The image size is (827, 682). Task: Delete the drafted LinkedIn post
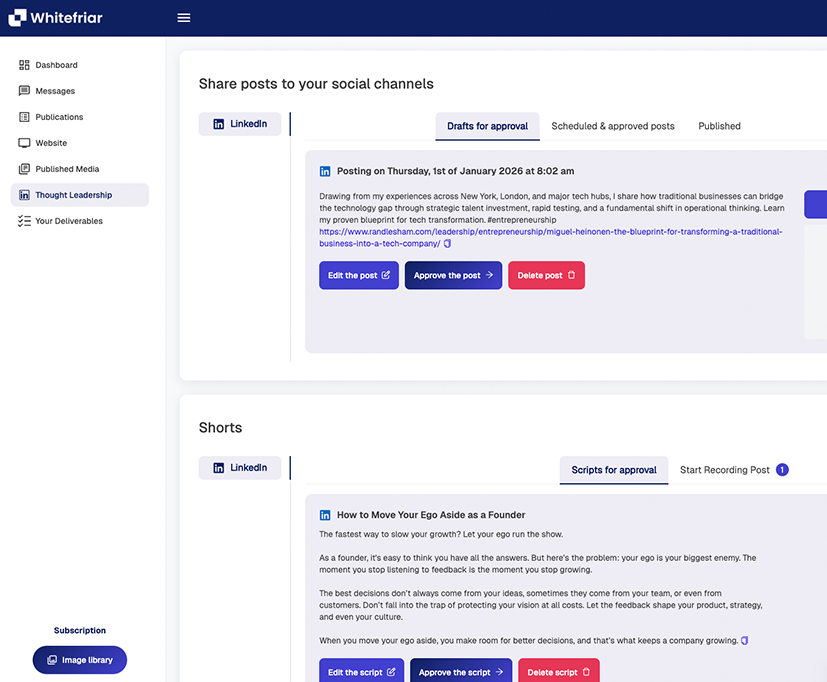[x=546, y=275]
